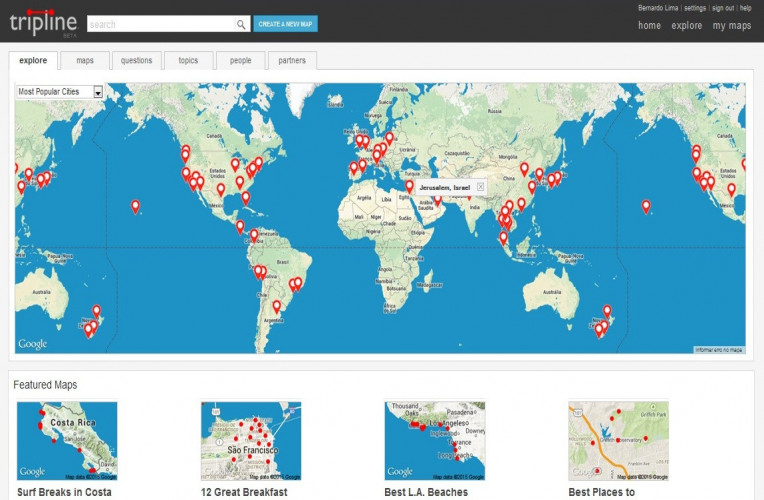Click the search magnifier icon
Image resolution: width=764 pixels, height=500 pixels.
click(241, 24)
